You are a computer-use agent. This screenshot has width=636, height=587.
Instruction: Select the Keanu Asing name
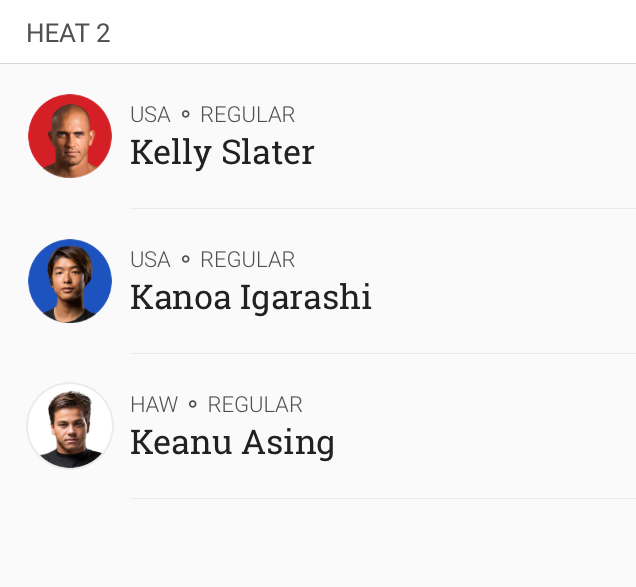pos(232,442)
